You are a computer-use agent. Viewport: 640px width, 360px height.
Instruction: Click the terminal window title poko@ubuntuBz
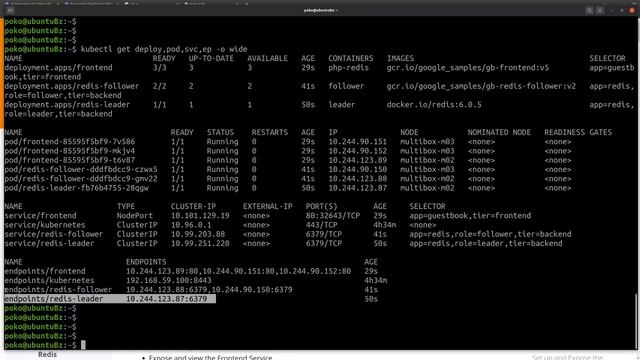[320, 10]
